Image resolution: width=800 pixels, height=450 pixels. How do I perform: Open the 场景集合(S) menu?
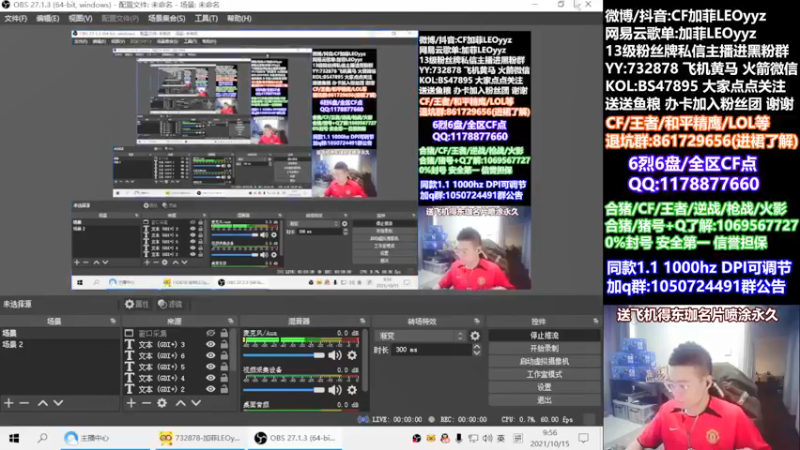[x=167, y=18]
